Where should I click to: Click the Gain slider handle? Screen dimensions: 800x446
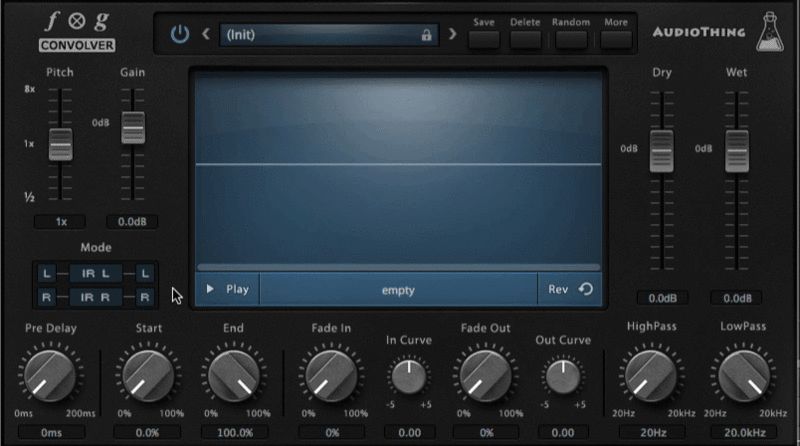[x=133, y=128]
